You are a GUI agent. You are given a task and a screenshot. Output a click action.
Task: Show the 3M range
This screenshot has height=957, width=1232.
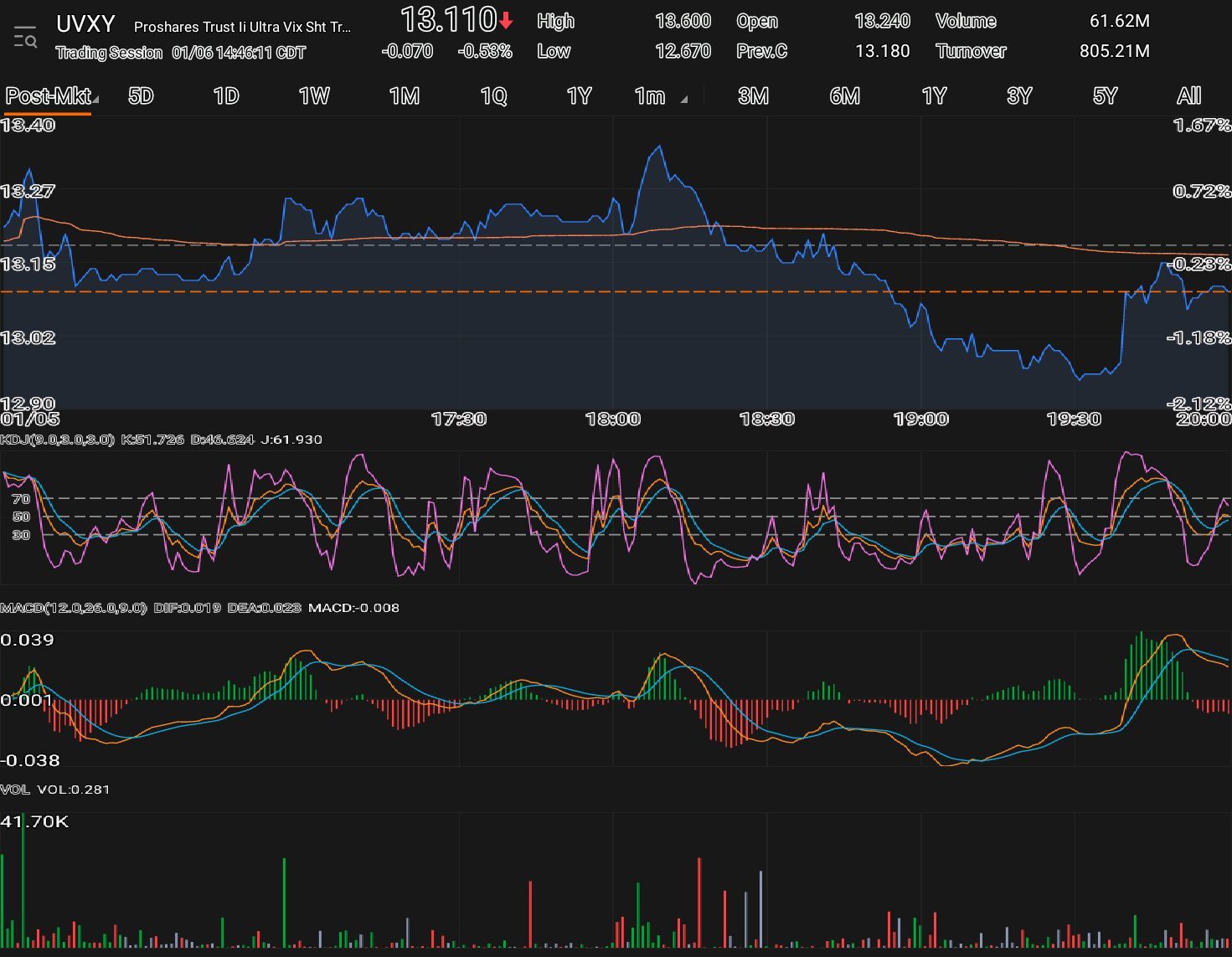(753, 95)
